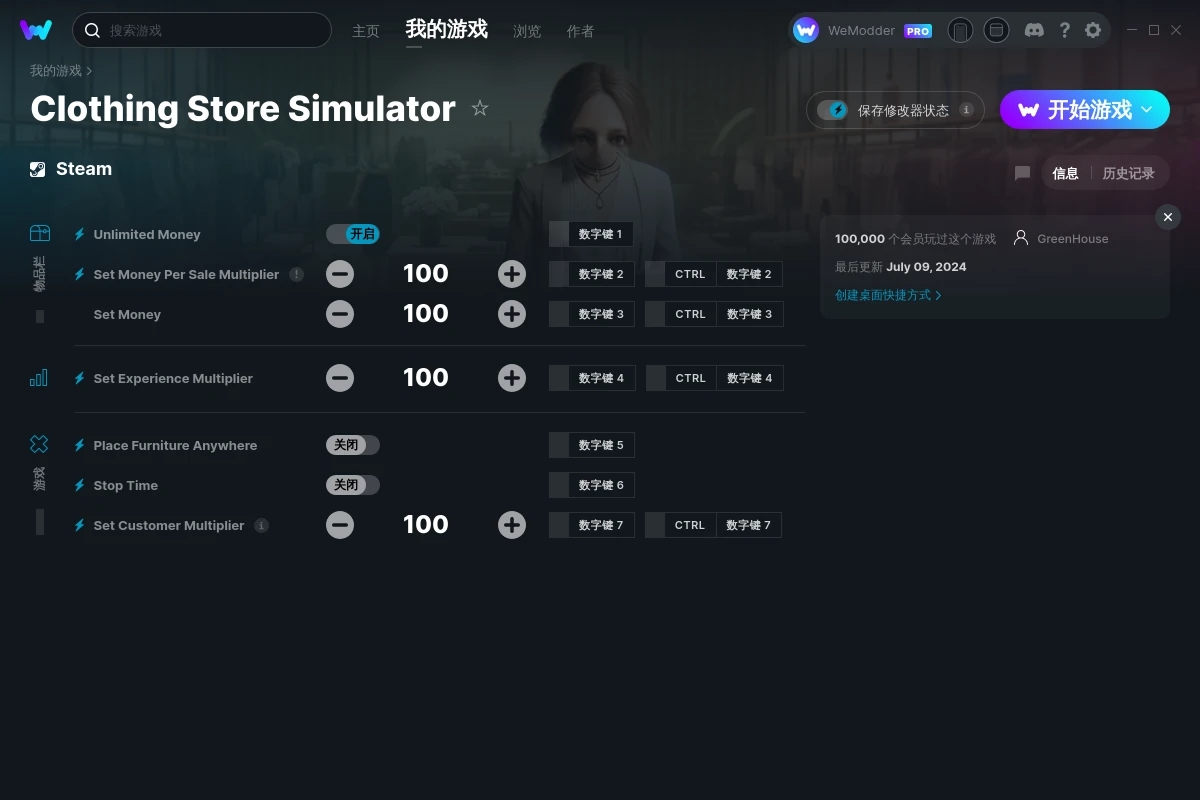Open the Discord link icon
The image size is (1200, 800).
point(1035,30)
